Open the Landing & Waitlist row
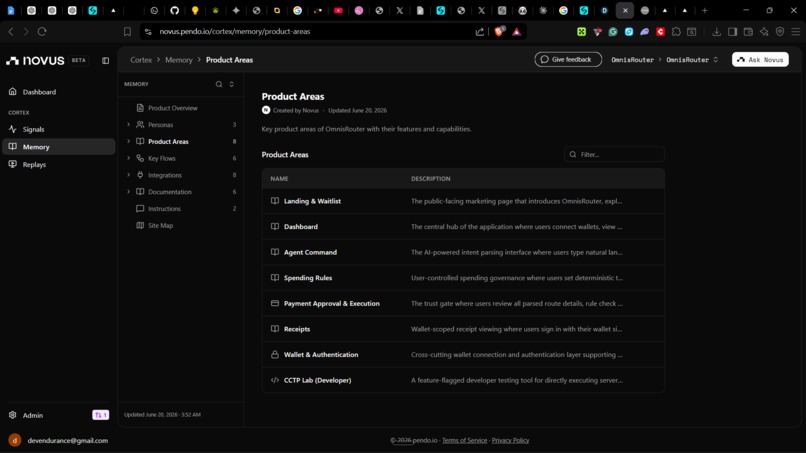 coord(463,201)
